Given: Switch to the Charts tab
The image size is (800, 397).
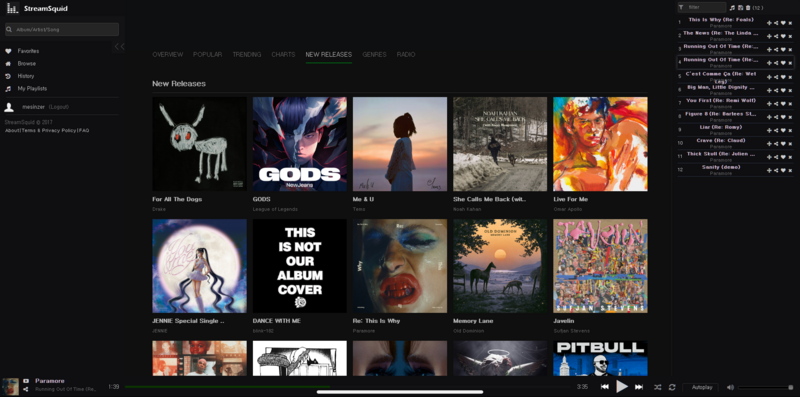Looking at the screenshot, I should click(x=283, y=55).
